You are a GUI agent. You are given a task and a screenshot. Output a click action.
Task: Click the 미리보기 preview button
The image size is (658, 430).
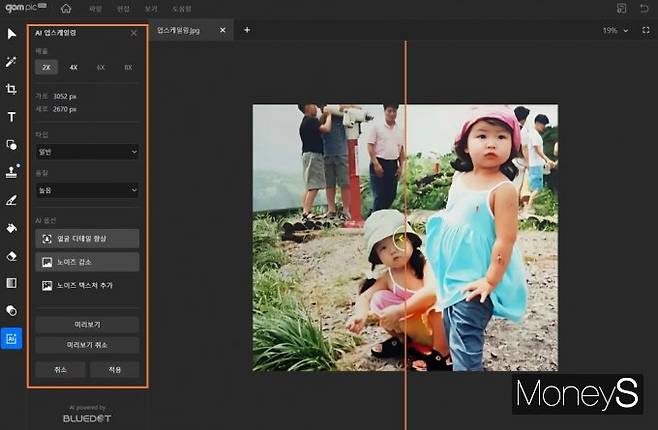coord(87,325)
